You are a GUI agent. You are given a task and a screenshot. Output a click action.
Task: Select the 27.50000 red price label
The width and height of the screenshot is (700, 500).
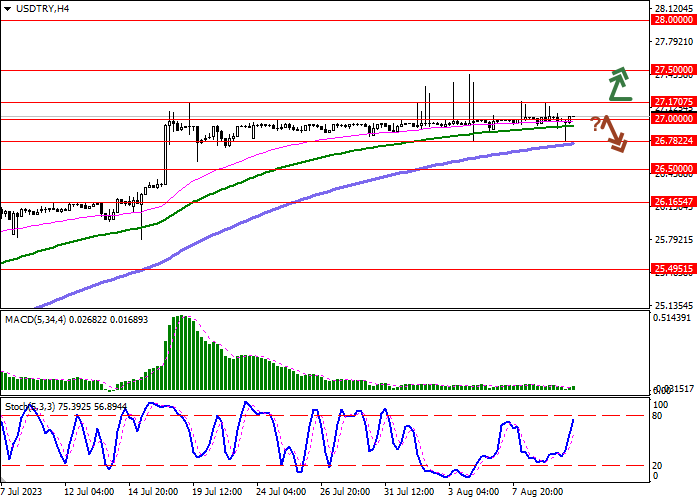coord(674,70)
